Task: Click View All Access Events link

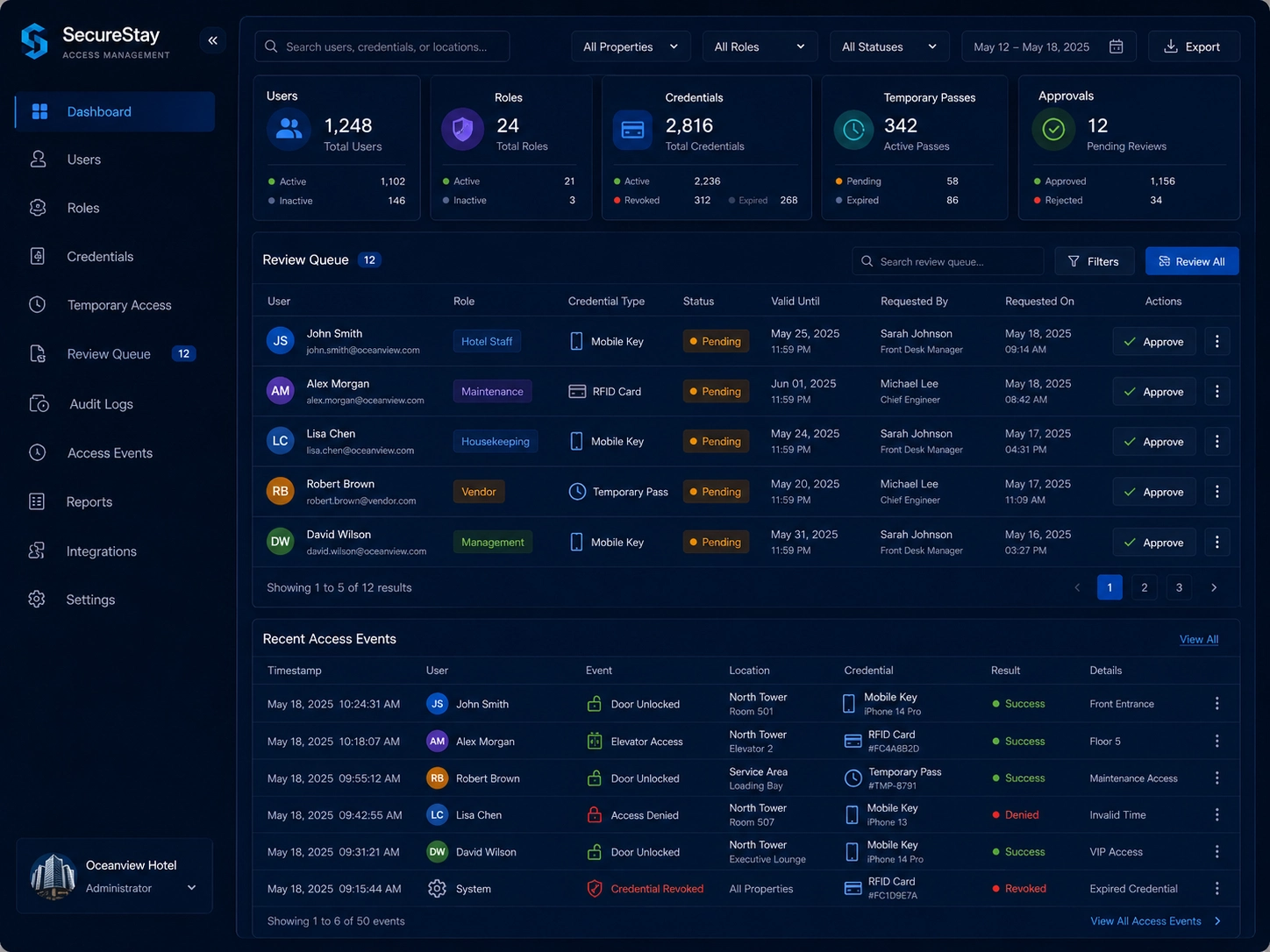Action: [x=1155, y=920]
